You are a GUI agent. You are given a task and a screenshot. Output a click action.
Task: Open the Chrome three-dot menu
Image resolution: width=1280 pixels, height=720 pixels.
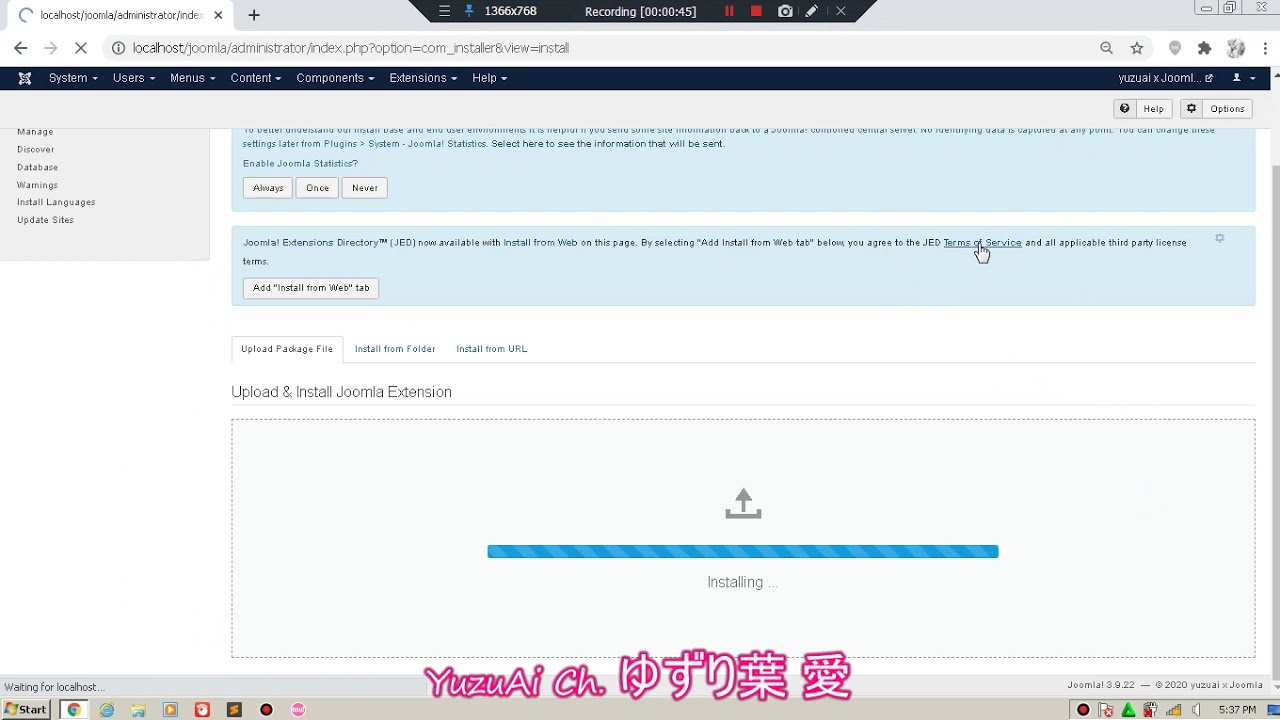[x=1266, y=48]
